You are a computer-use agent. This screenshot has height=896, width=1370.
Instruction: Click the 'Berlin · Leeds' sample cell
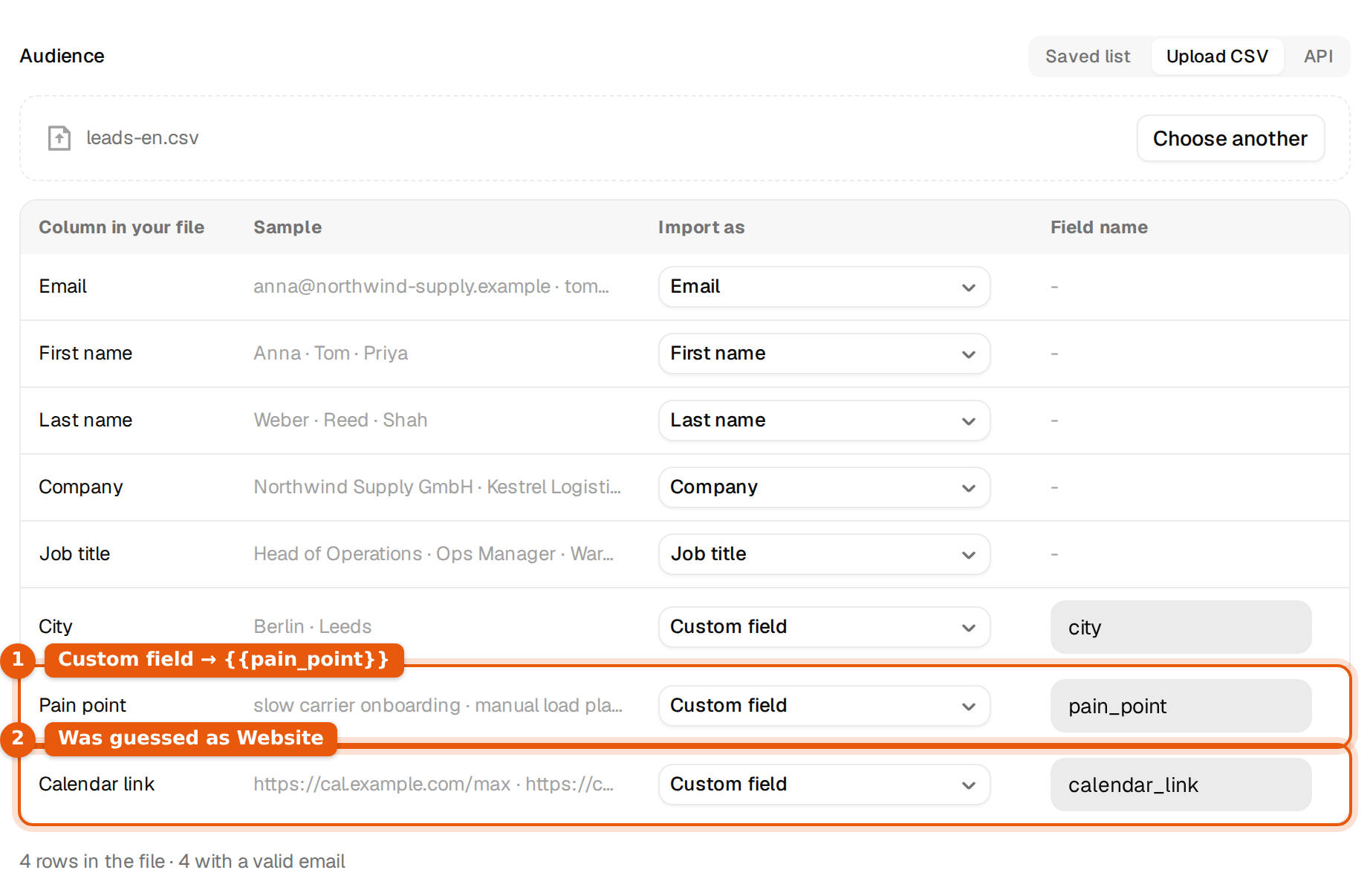pos(312,627)
